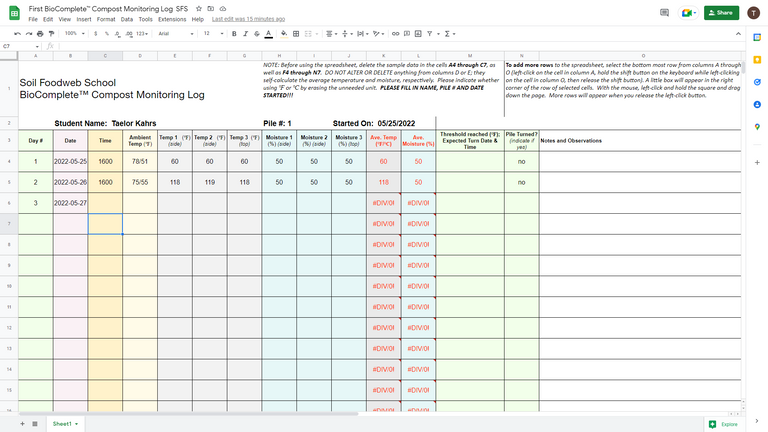The width and height of the screenshot is (768, 432).
Task: Collapse the menus with toolbar chevron
Action: pyautogui.click(x=738, y=34)
